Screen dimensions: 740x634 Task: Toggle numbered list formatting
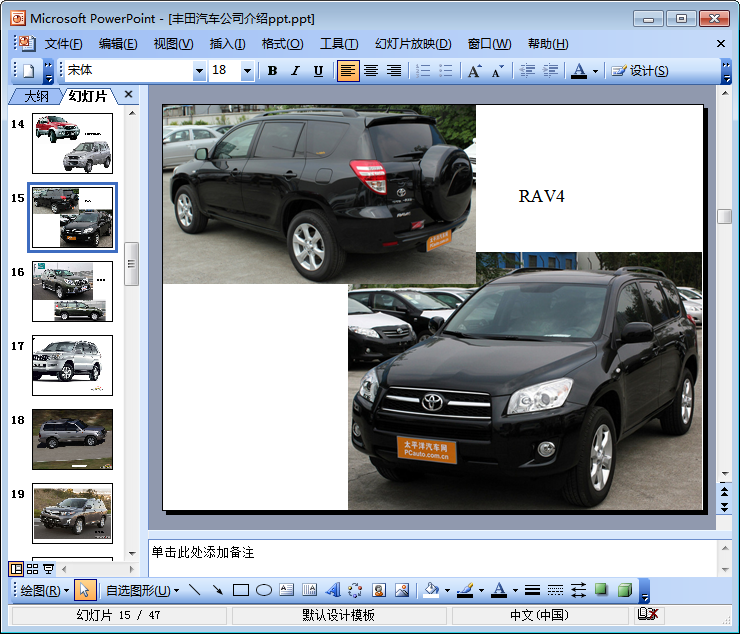pyautogui.click(x=423, y=71)
